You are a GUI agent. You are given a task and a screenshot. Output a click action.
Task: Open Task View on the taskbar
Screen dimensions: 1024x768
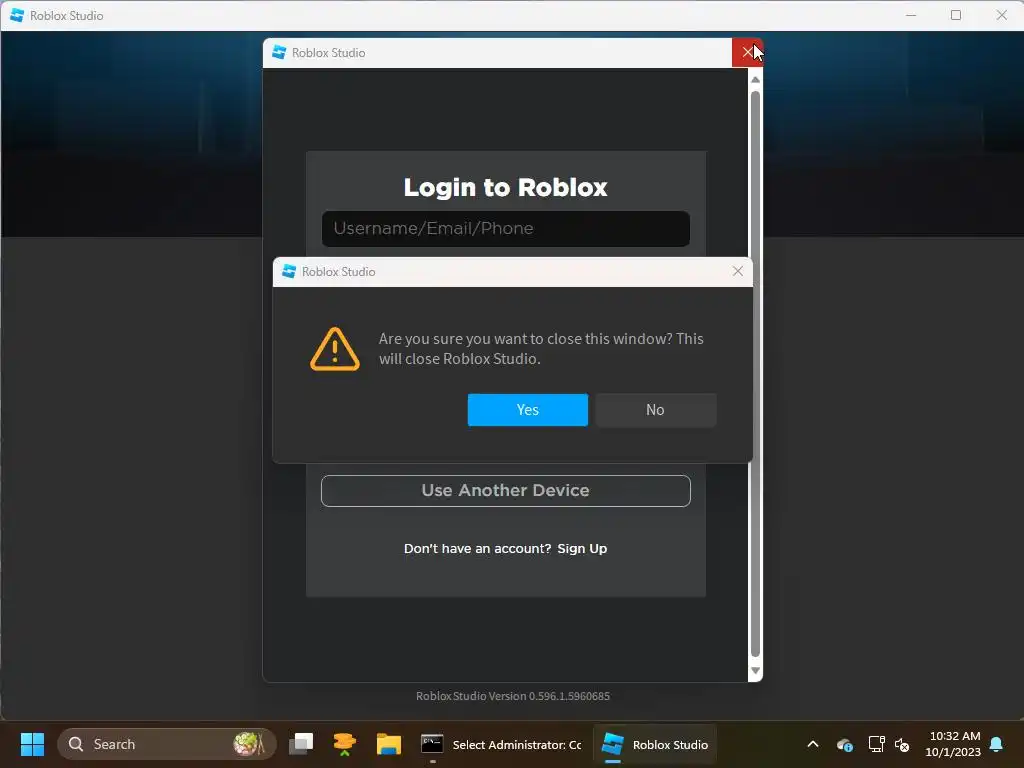tap(301, 744)
